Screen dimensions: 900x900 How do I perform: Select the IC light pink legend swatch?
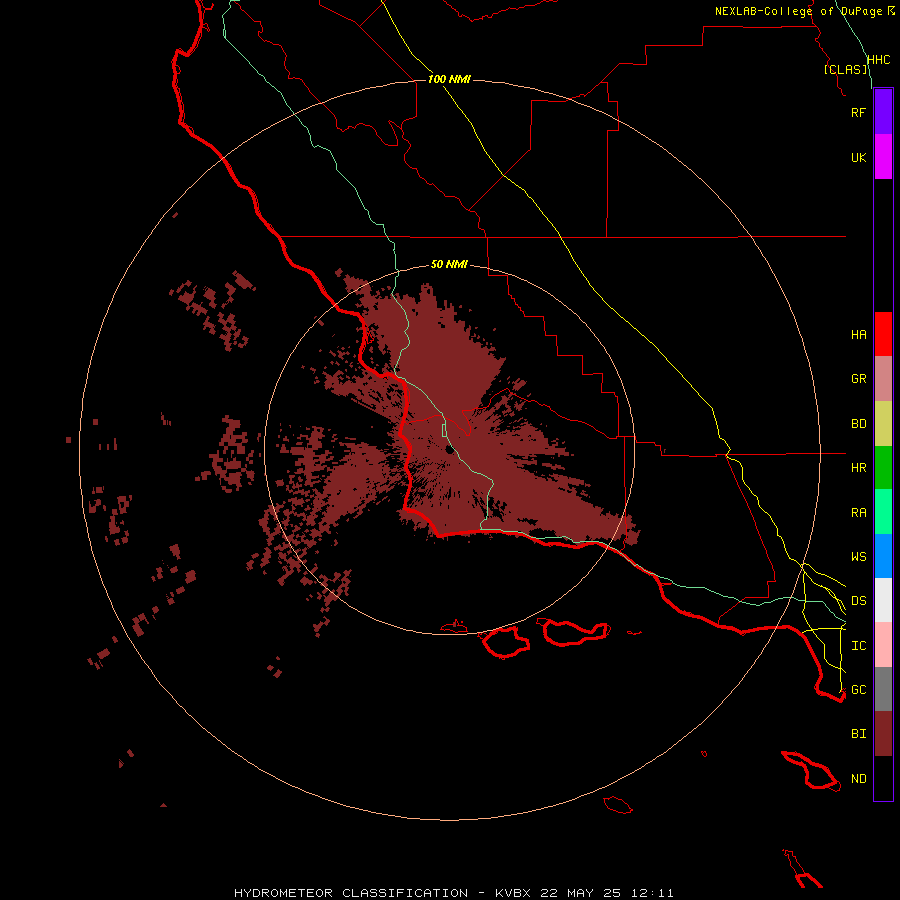[x=883, y=645]
